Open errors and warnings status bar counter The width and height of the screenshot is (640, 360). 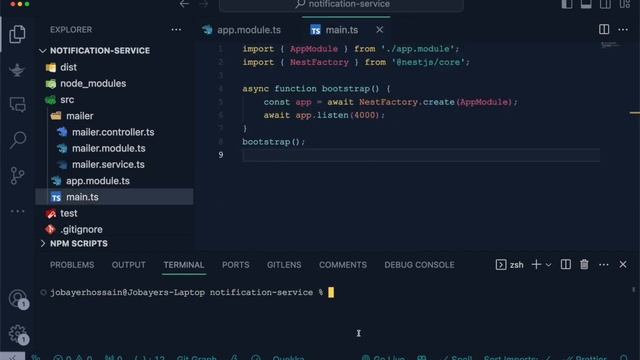[x=72, y=357]
